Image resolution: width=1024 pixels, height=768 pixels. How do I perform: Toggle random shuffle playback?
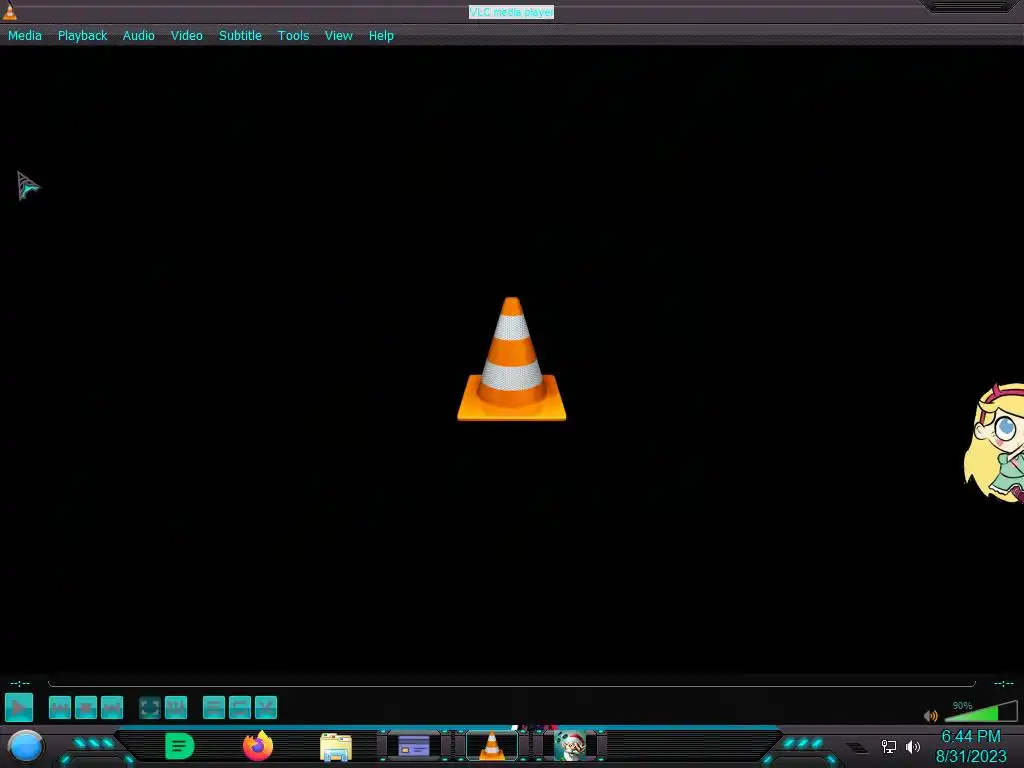click(266, 708)
